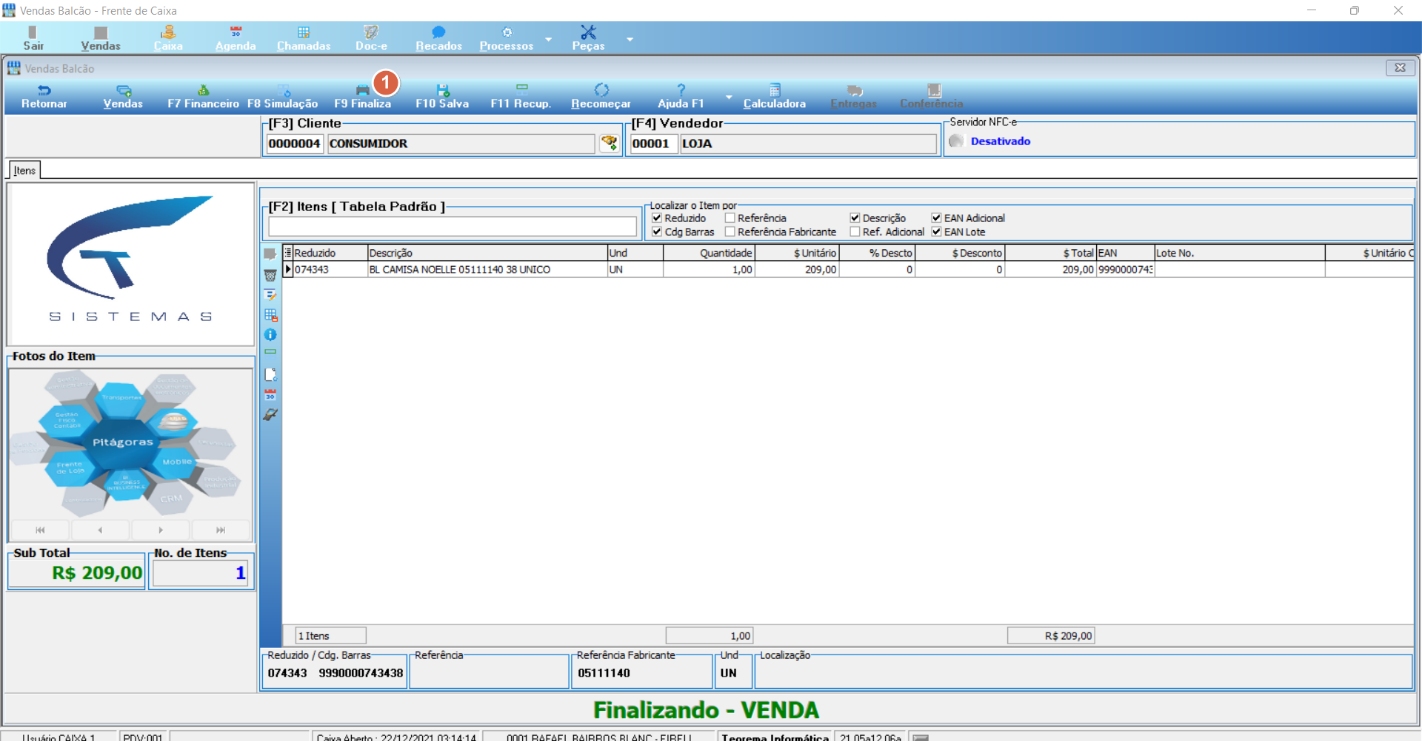The width and height of the screenshot is (1422, 741).
Task: Click the client code field 0000004
Action: pyautogui.click(x=294, y=144)
